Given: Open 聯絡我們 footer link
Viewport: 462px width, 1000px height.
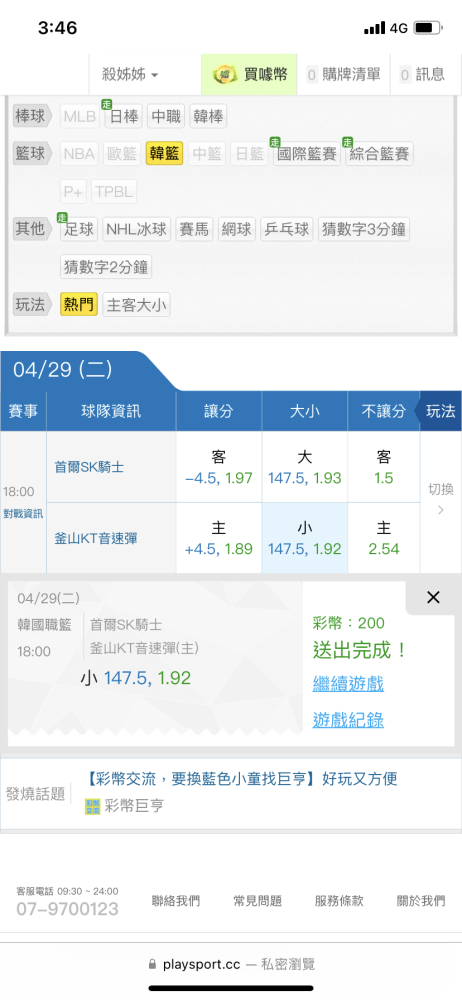Looking at the screenshot, I should click(x=175, y=901).
